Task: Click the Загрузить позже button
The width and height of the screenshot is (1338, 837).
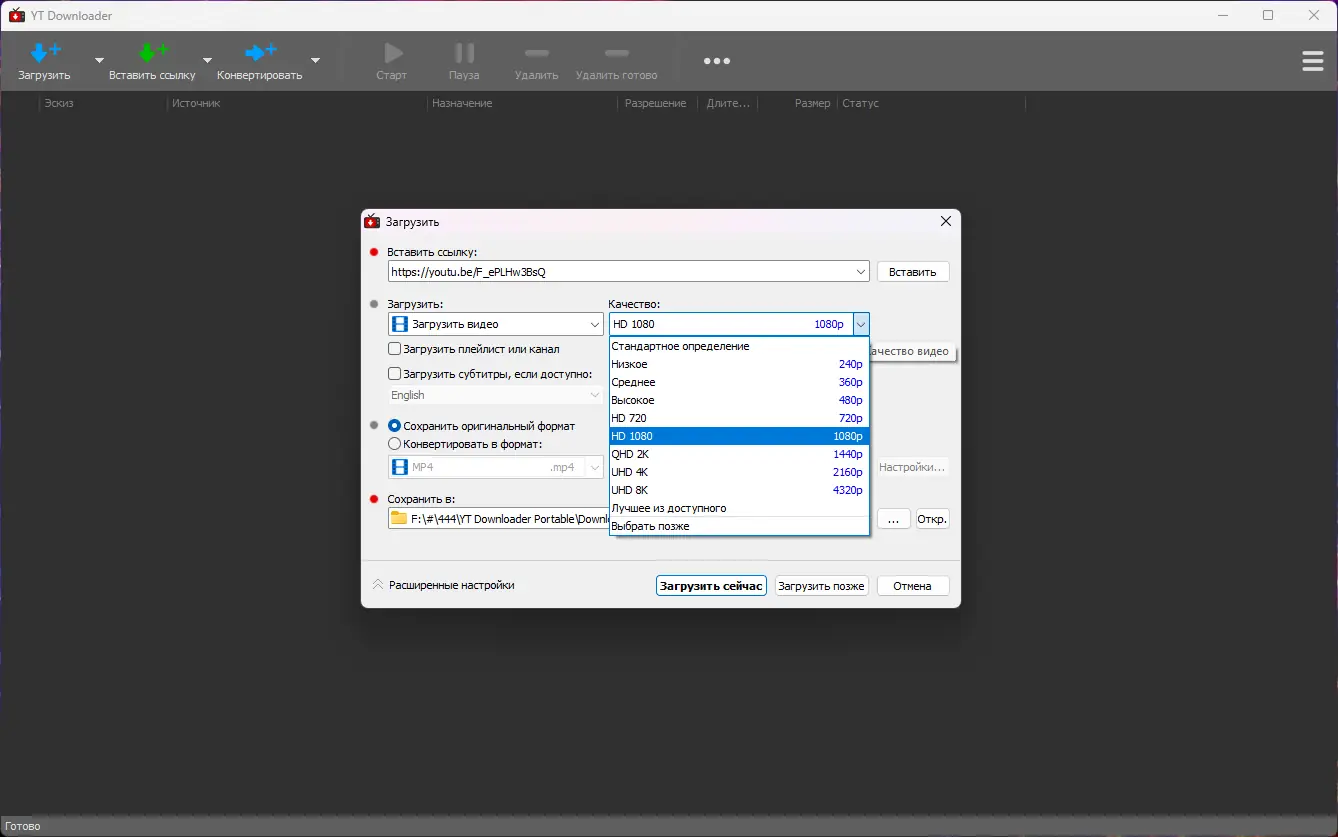Action: coord(821,586)
